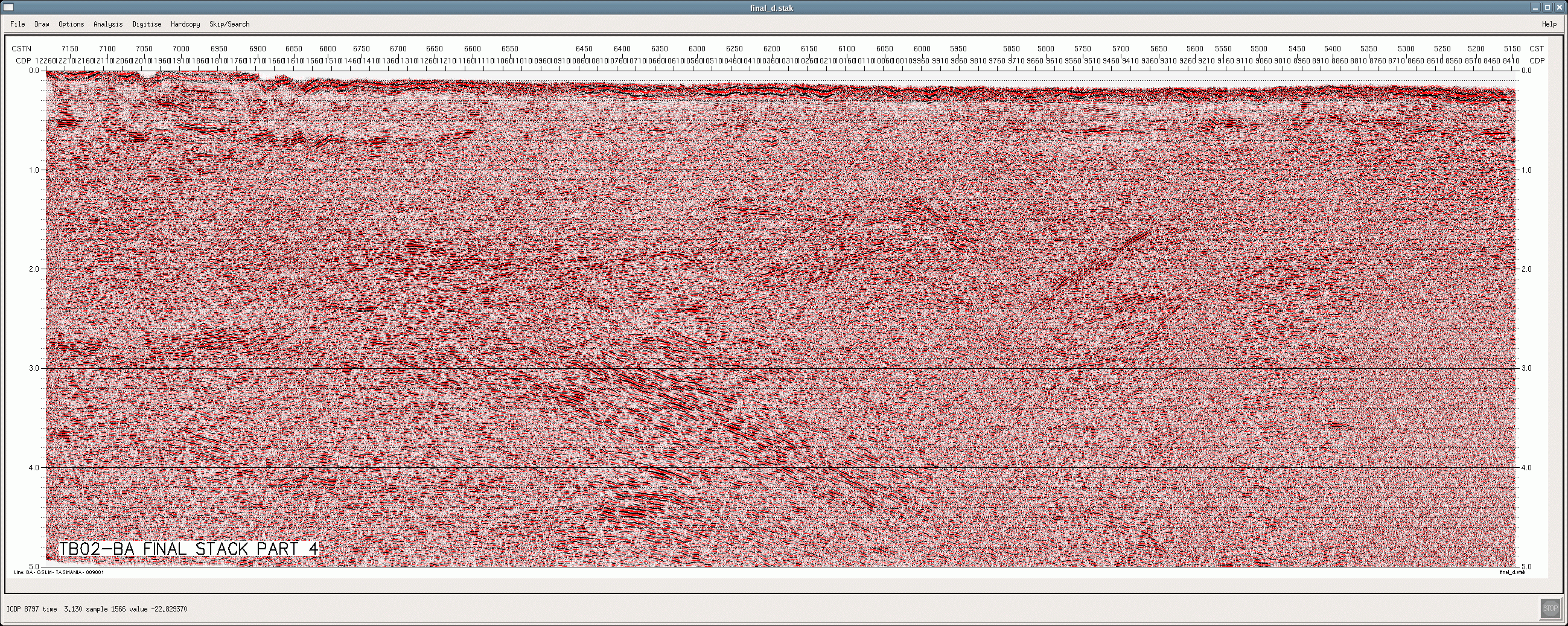This screenshot has height=626, width=1568.
Task: Open the Hardcopy menu
Action: 185,24
